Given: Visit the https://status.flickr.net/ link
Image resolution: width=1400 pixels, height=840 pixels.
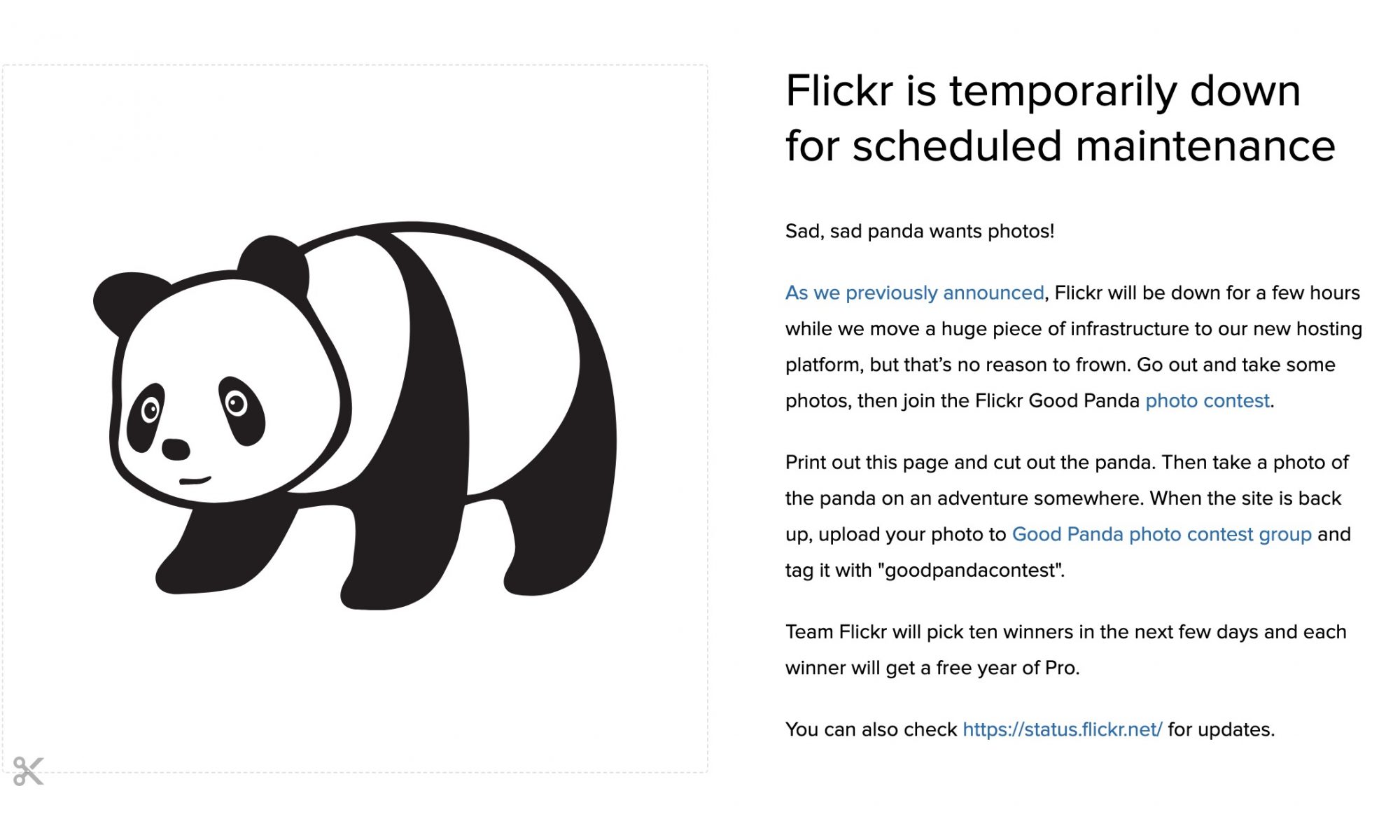Looking at the screenshot, I should tap(1062, 729).
